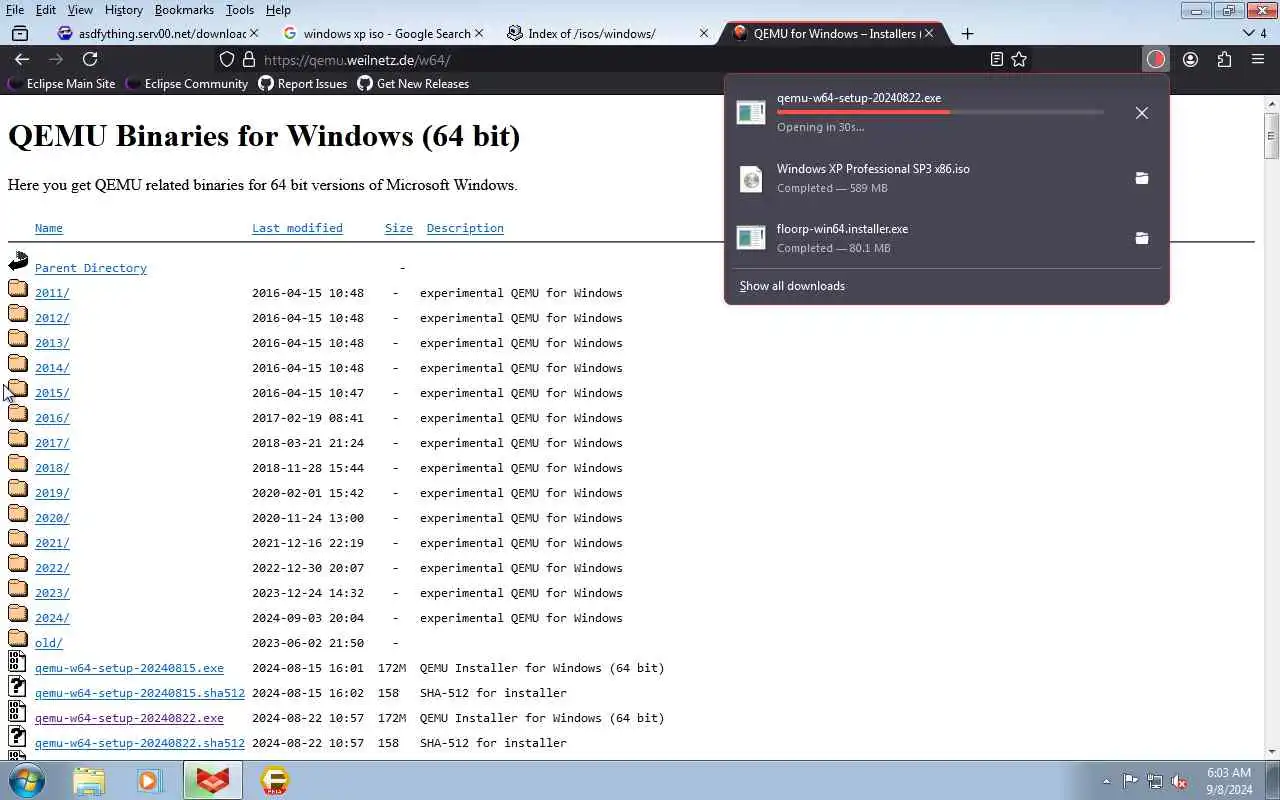Open the account profile icon

tap(1190, 60)
